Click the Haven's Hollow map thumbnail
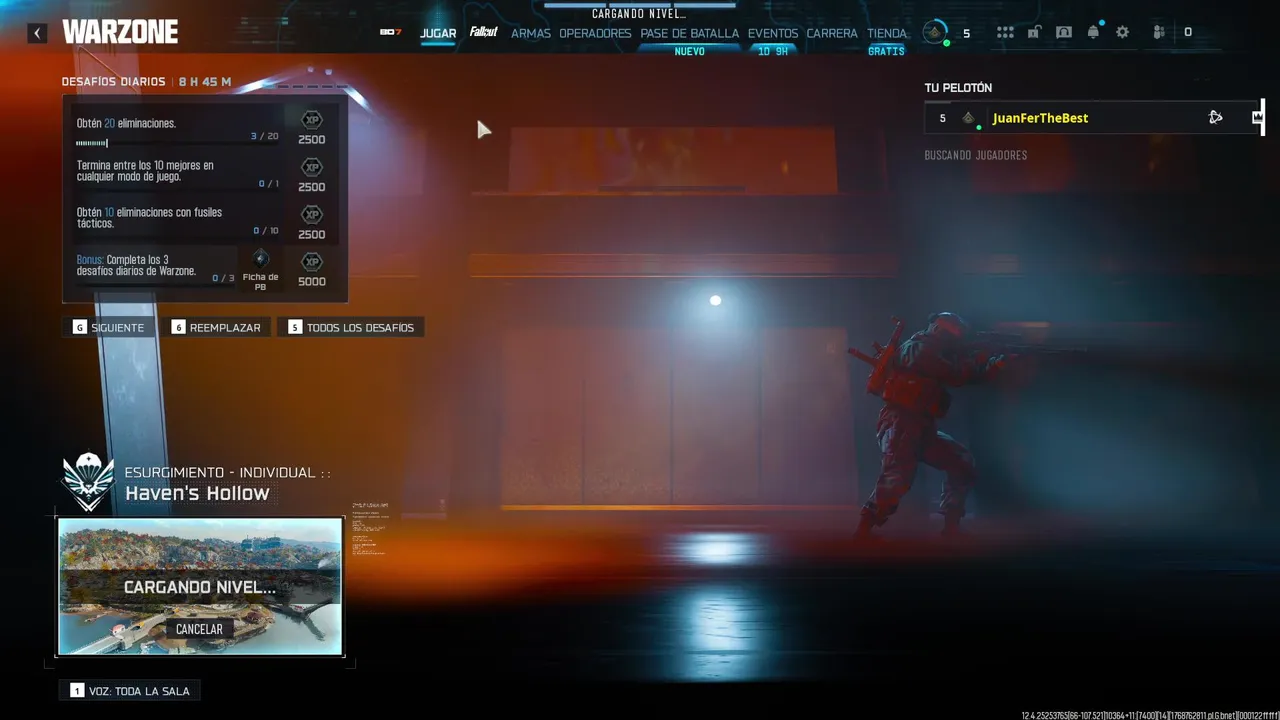This screenshot has width=1280, height=720. click(x=200, y=586)
